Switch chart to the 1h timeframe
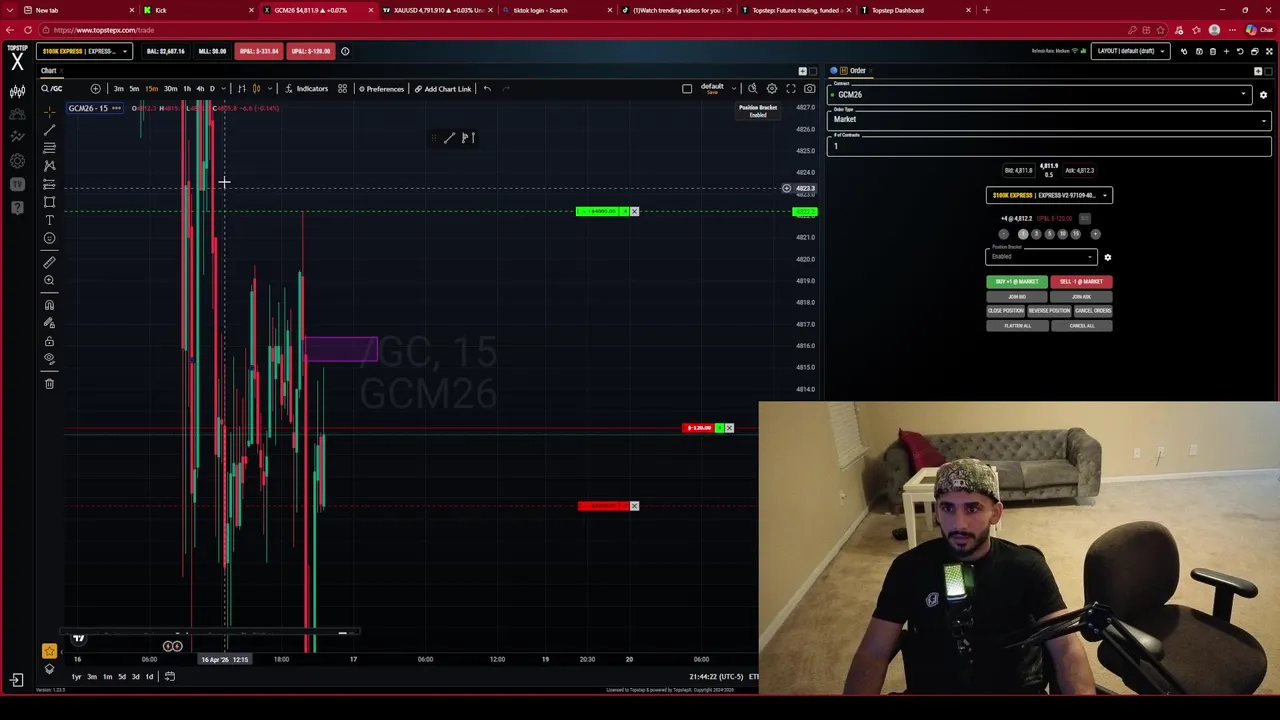 (x=186, y=89)
